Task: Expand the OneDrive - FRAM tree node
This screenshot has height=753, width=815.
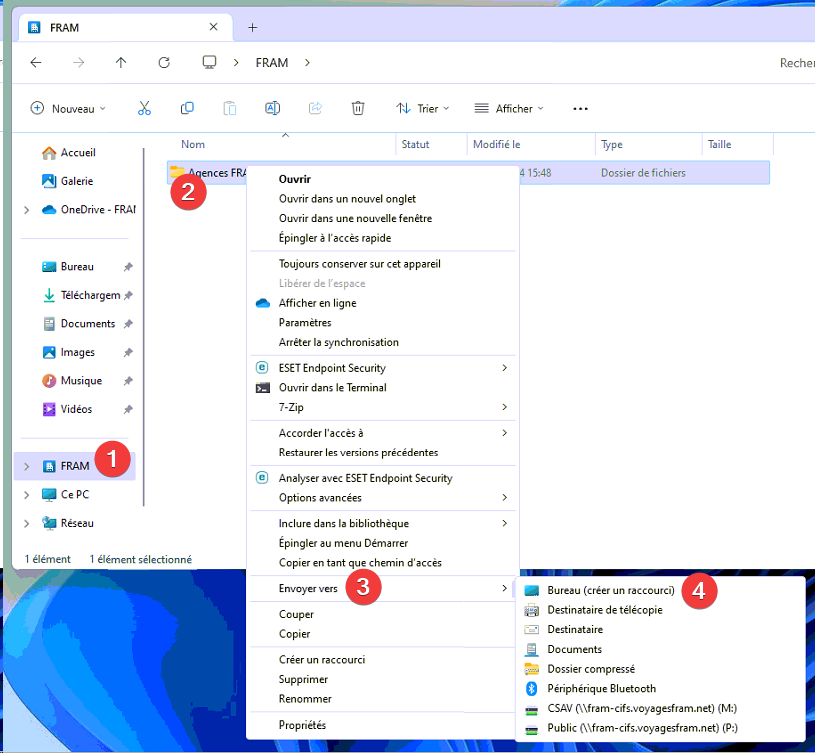Action: [x=27, y=210]
